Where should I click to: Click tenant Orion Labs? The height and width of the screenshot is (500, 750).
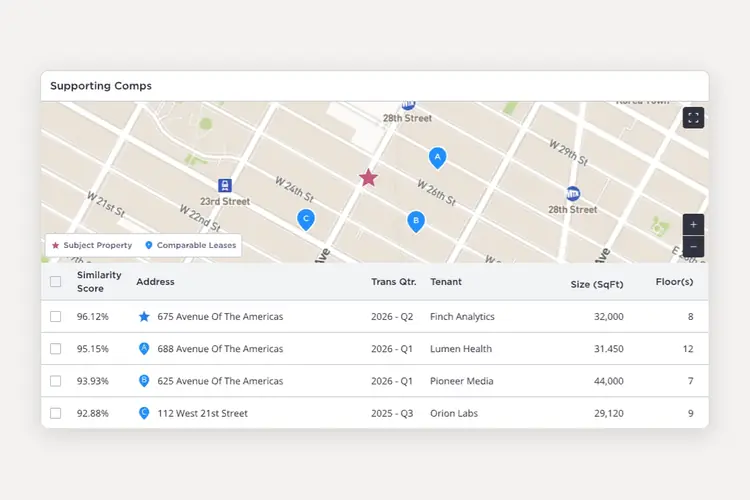(x=454, y=413)
